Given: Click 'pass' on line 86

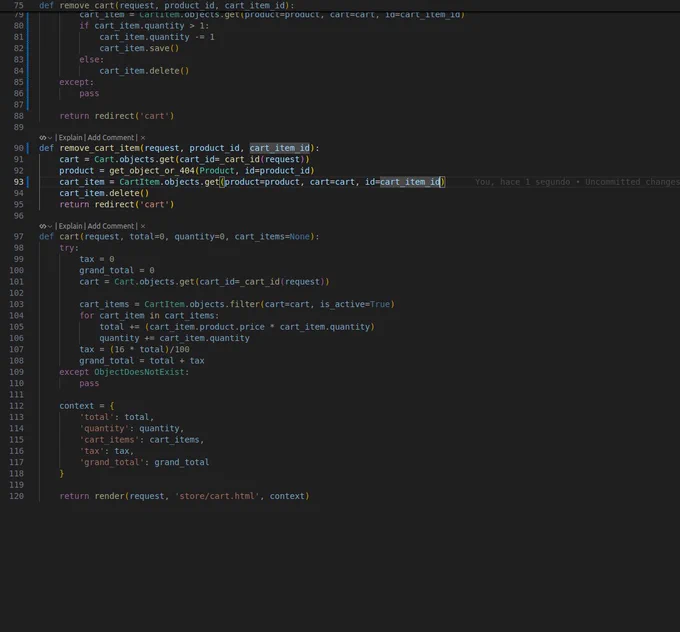Looking at the screenshot, I should pyautogui.click(x=89, y=93).
